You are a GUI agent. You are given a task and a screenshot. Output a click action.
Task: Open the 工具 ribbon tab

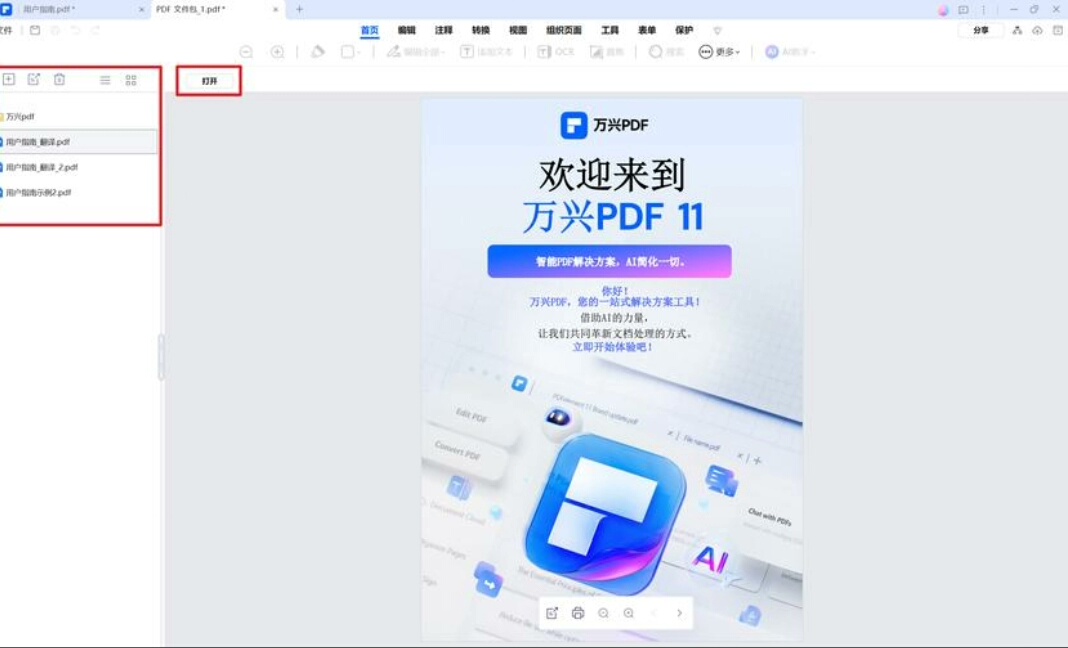pyautogui.click(x=610, y=30)
